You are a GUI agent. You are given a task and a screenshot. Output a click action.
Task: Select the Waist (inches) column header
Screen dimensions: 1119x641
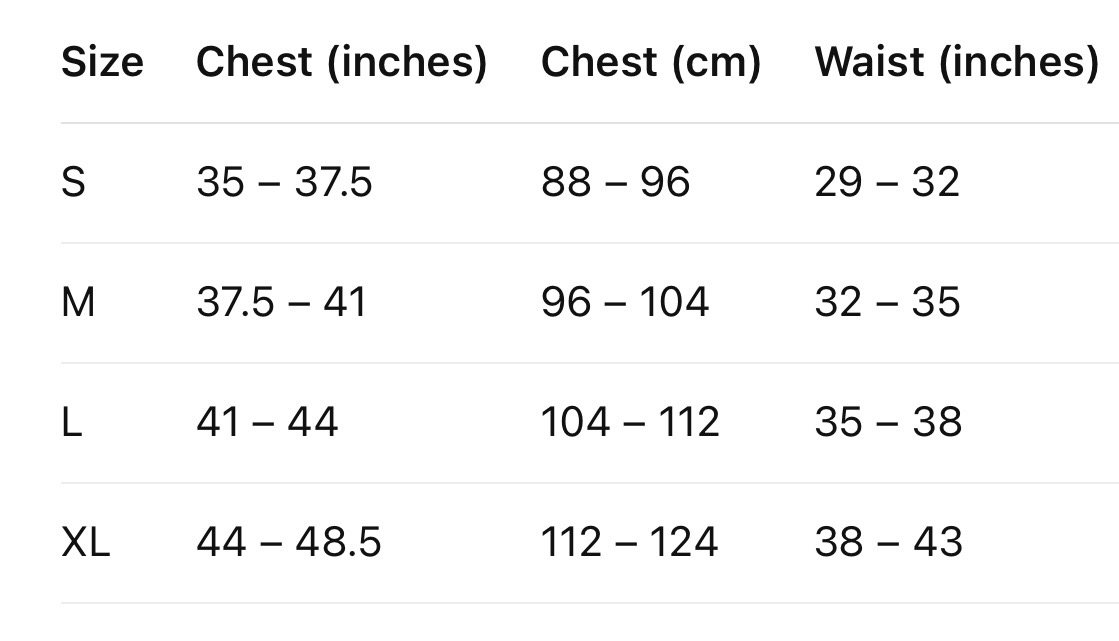click(x=956, y=62)
